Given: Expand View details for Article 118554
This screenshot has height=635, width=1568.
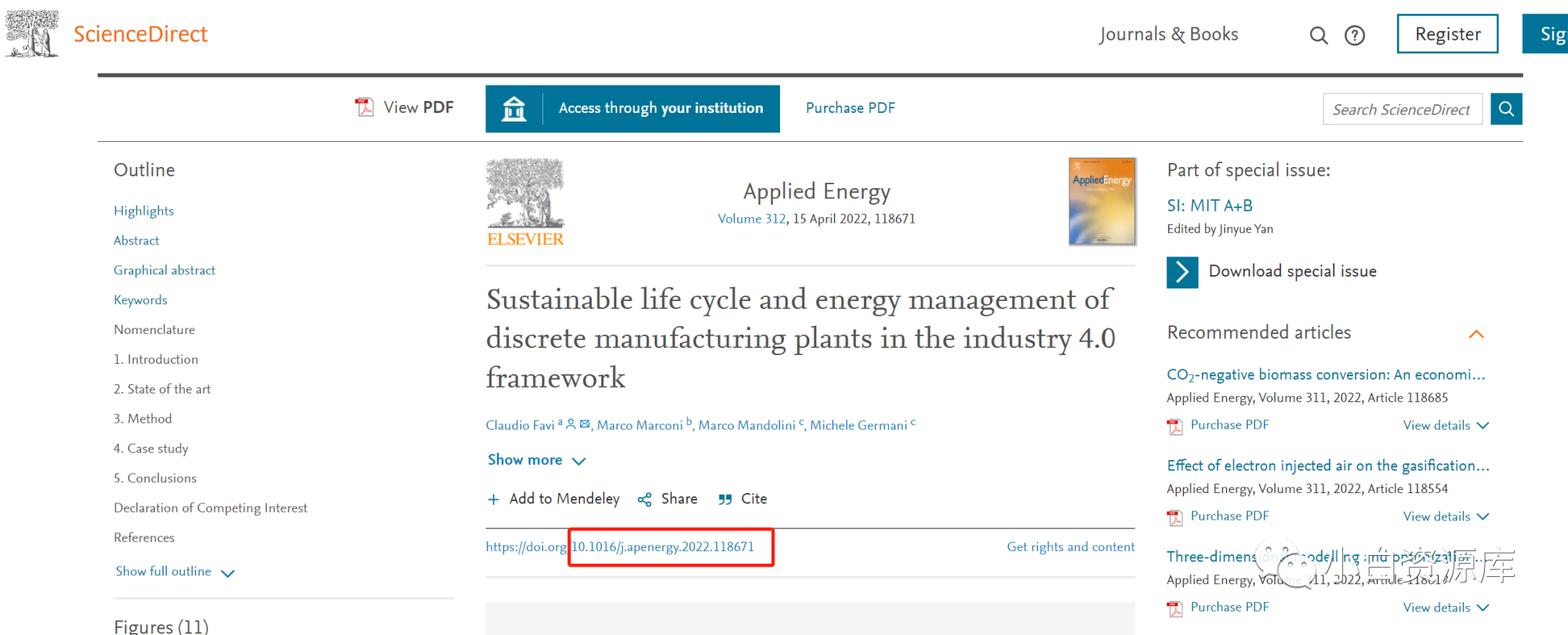Looking at the screenshot, I should [x=1446, y=517].
